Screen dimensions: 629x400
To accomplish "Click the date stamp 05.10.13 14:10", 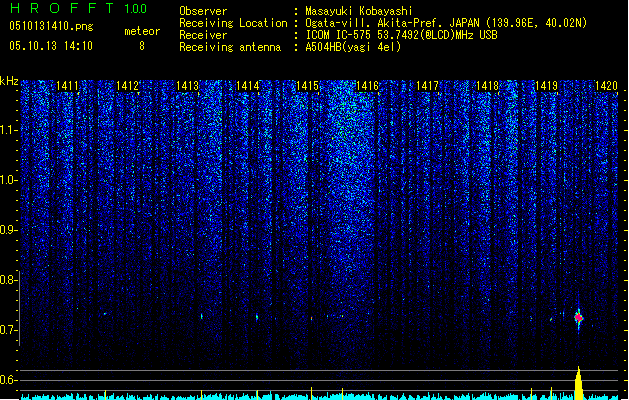I will [x=51, y=46].
